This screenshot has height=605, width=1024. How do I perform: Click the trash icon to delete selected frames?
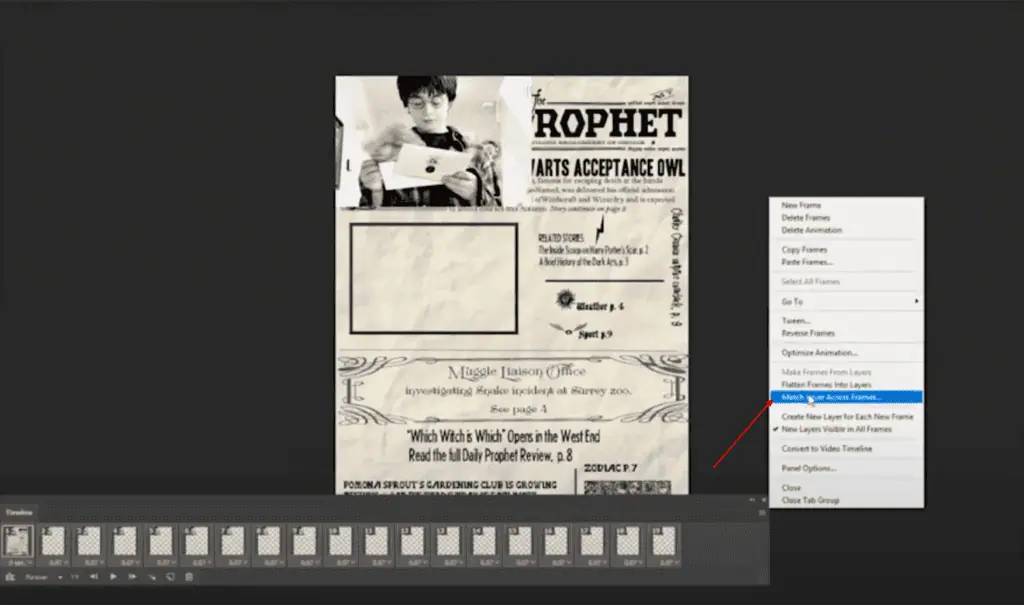tap(189, 577)
